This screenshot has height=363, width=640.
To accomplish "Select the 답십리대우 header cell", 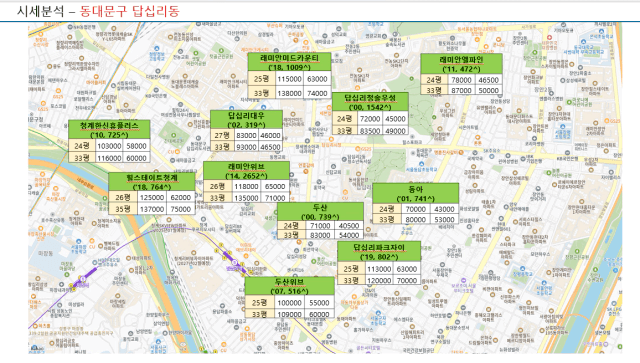I will tap(246, 120).
